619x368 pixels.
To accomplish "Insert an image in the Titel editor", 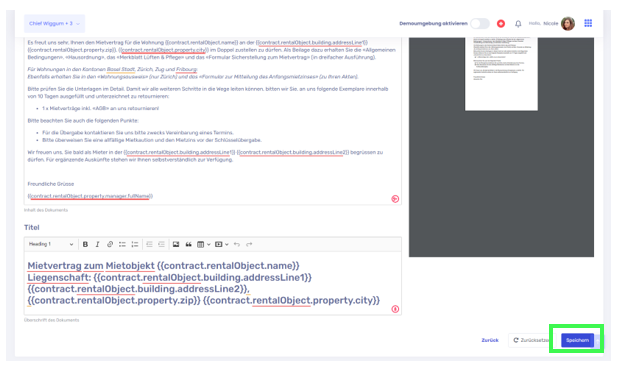I will pyautogui.click(x=176, y=244).
